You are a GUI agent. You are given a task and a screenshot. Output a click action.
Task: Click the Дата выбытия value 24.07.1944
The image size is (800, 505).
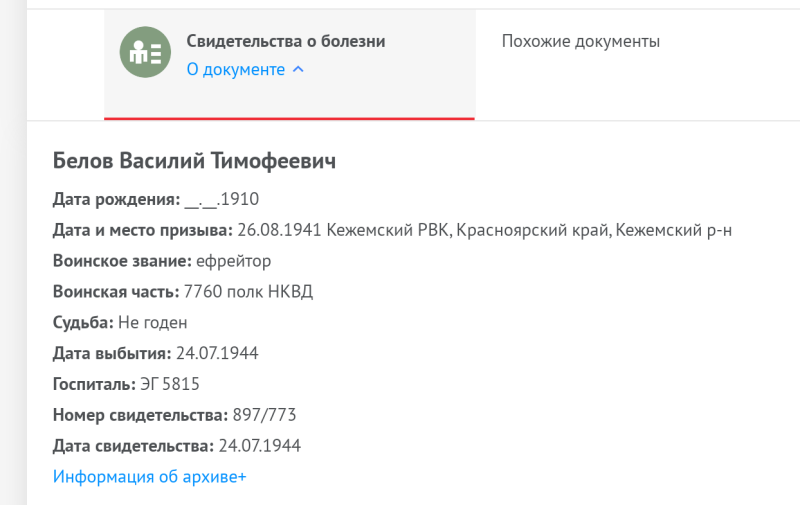(217, 354)
